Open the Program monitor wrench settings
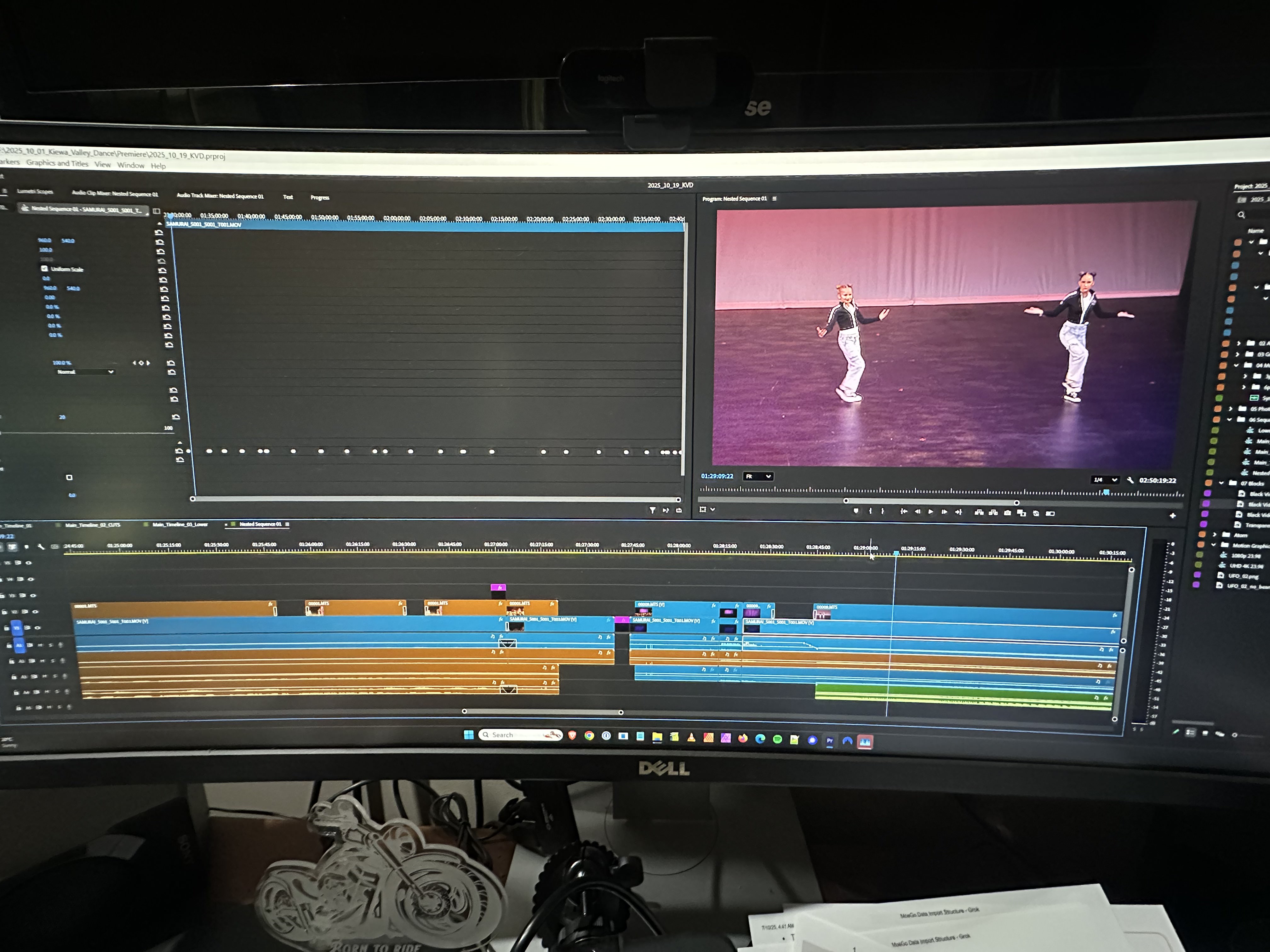1270x952 pixels. click(1130, 480)
